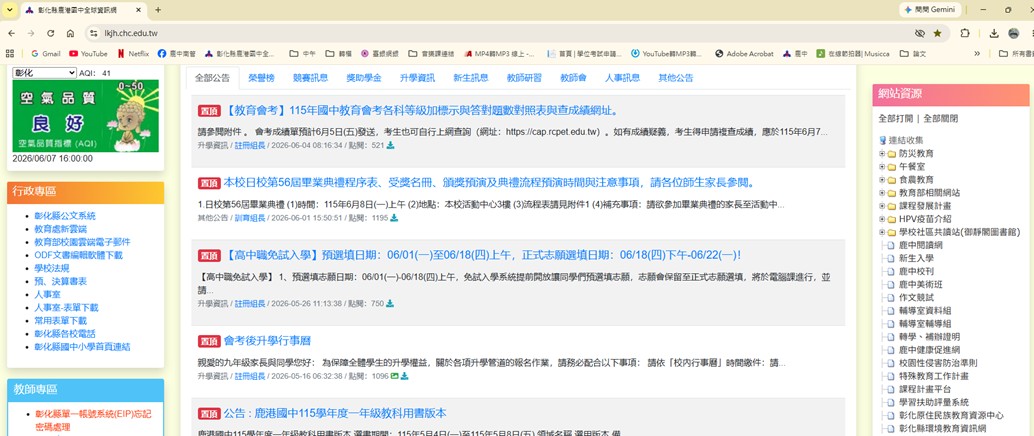Open the 論文 bookmark folder

pos(913,53)
